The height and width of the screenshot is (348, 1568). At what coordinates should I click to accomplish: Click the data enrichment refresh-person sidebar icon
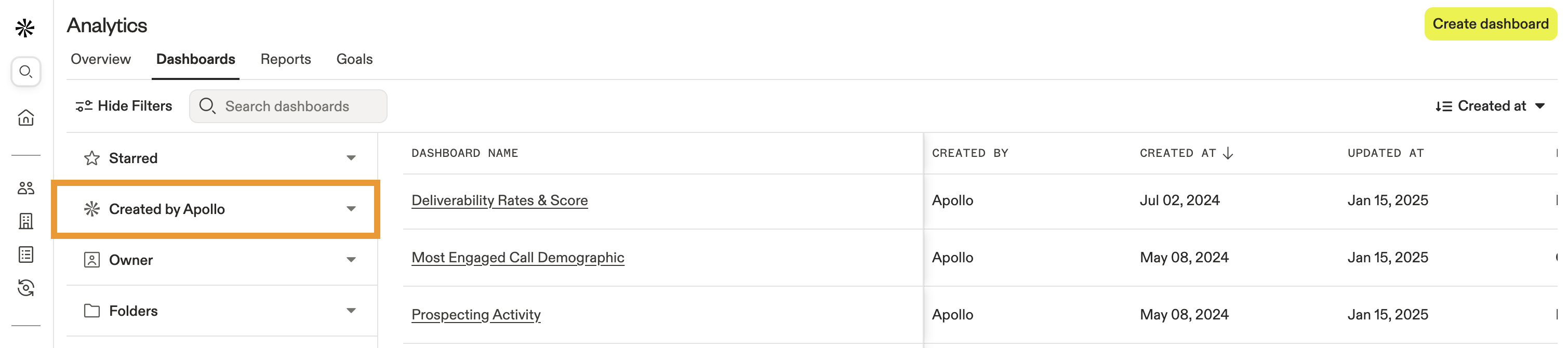tap(25, 288)
